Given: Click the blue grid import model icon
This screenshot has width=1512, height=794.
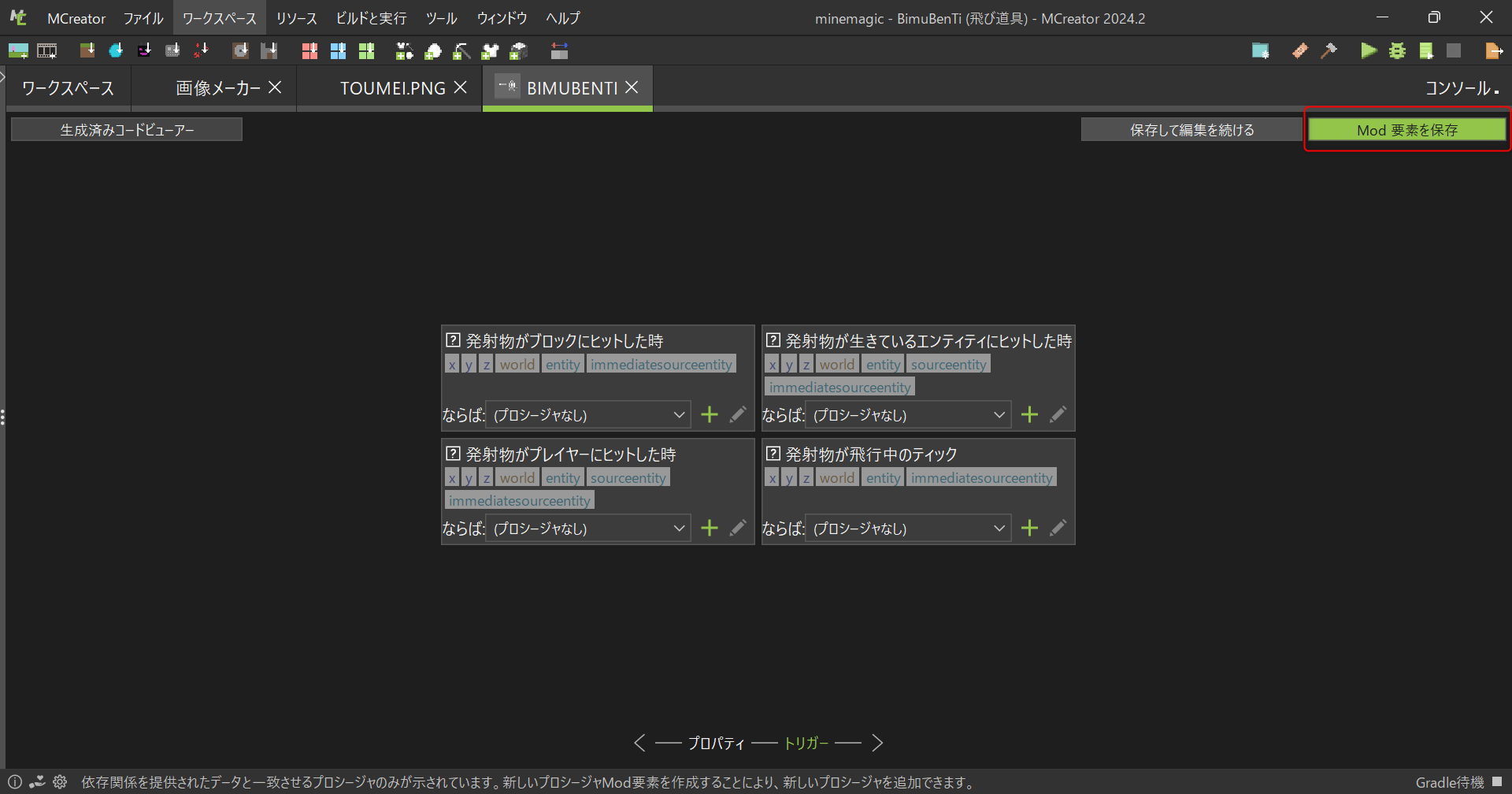Looking at the screenshot, I should point(338,51).
